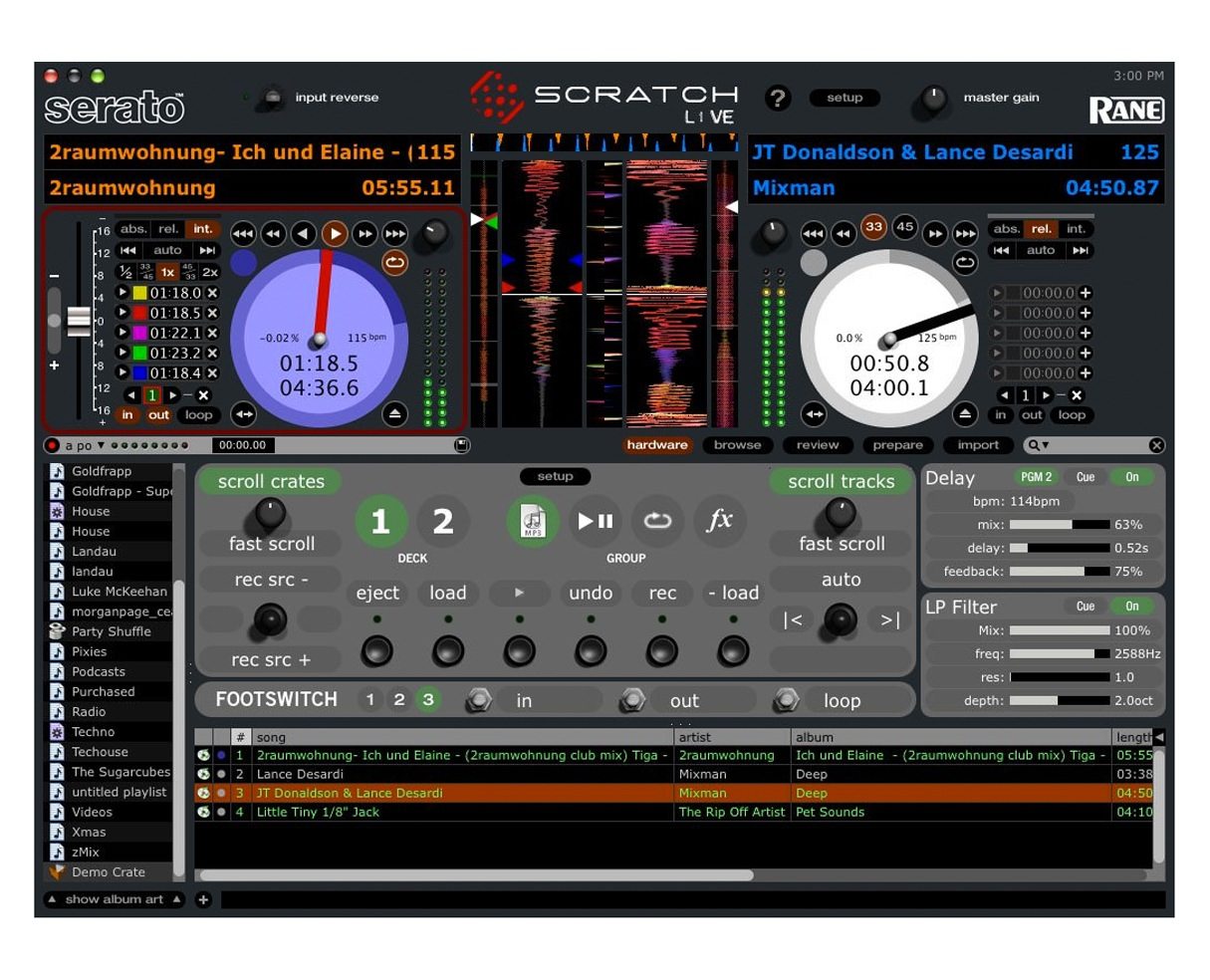The image size is (1210, 980).
Task: Open the import panel
Action: tap(978, 445)
